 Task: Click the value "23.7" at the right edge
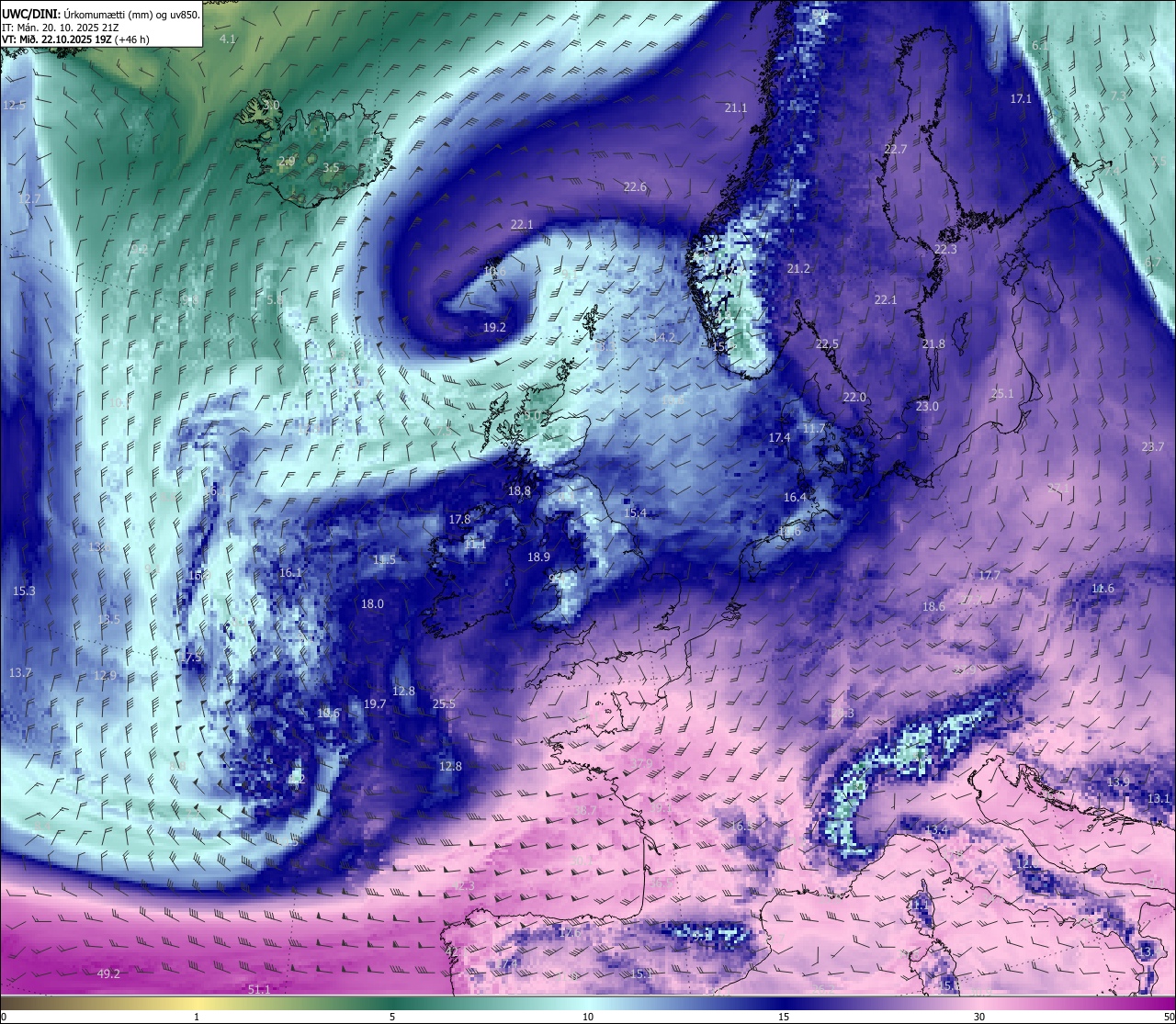[x=1153, y=446]
